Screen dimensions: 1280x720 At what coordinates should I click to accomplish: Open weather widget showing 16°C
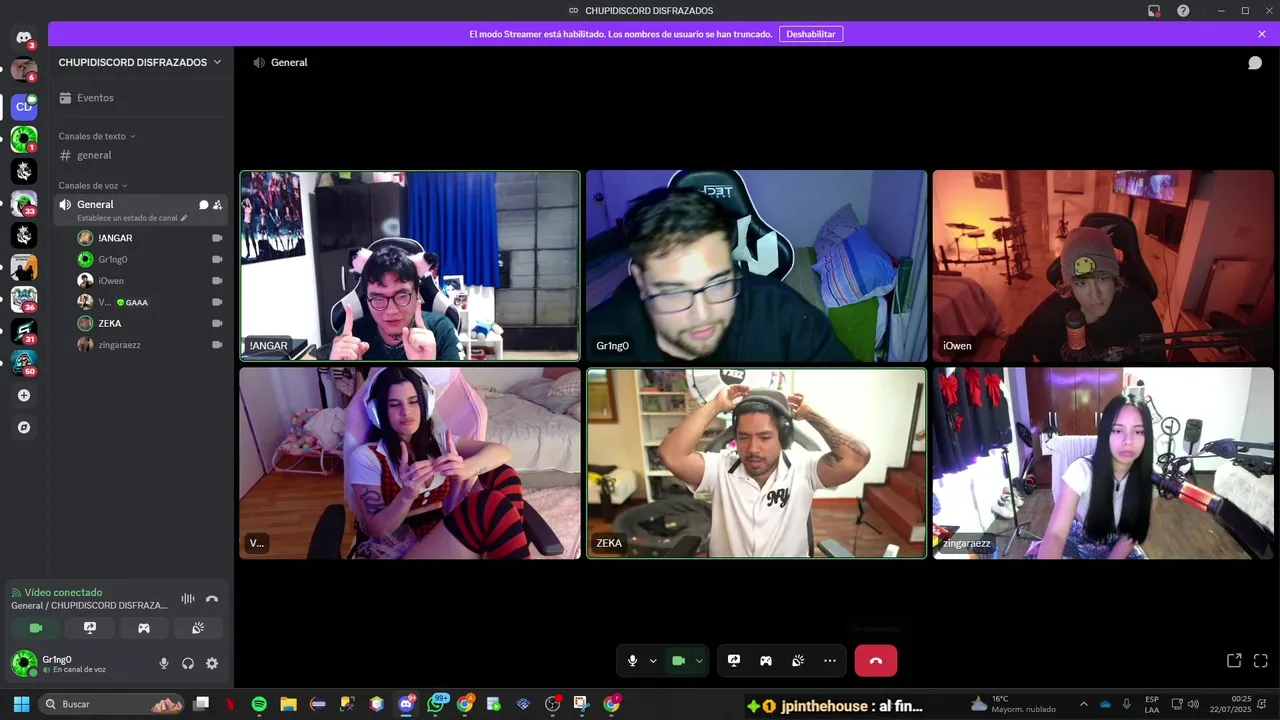pos(1013,704)
